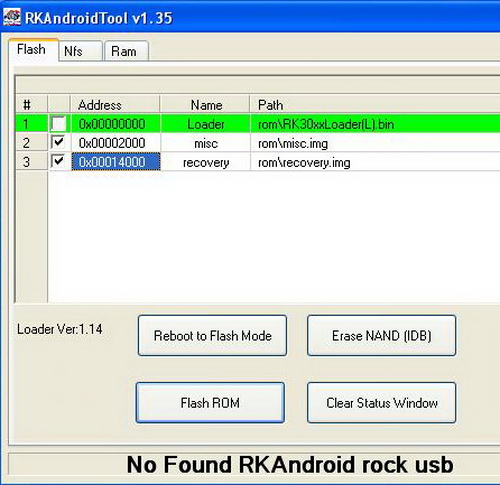Click the Loader Ver:1.14 label
The height and width of the screenshot is (485, 500).
coord(60,329)
